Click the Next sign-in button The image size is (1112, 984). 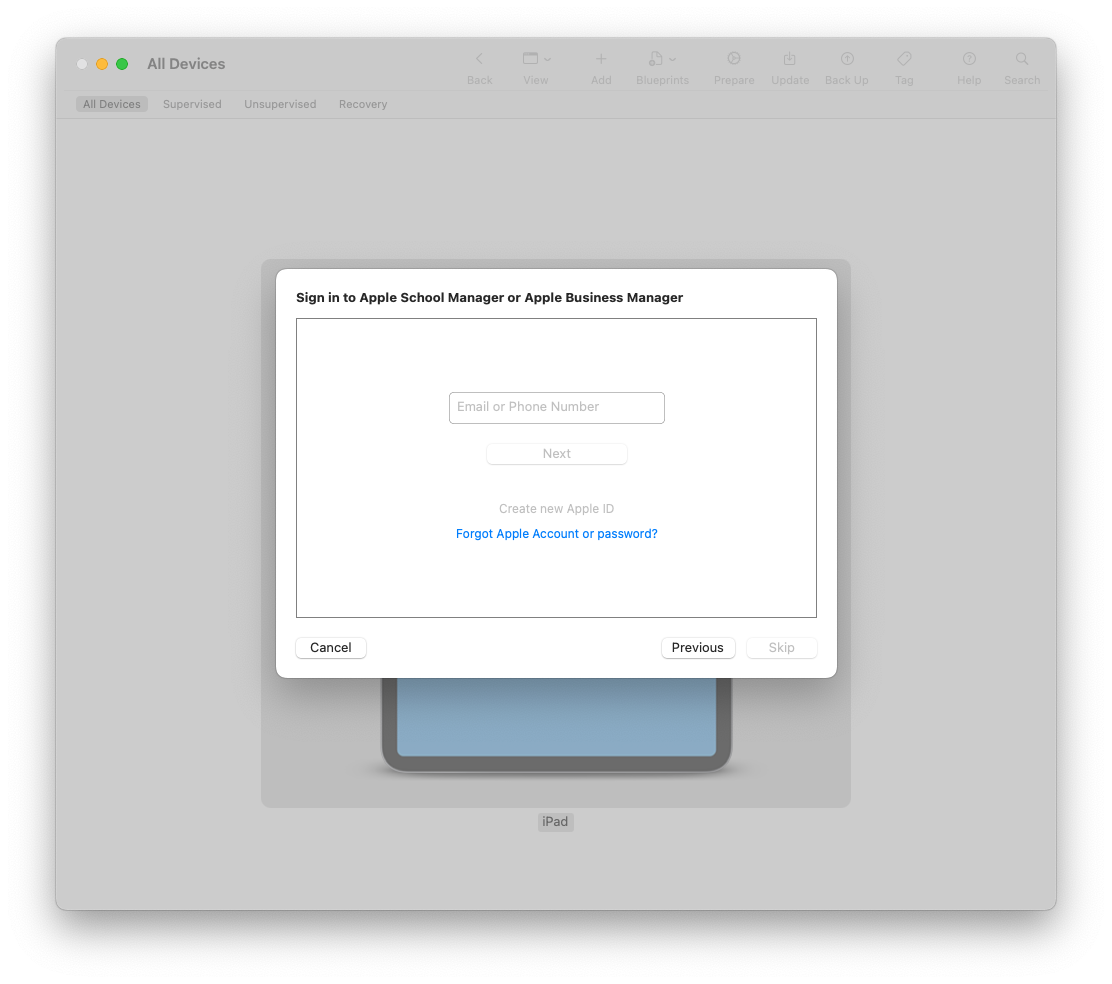(x=557, y=454)
